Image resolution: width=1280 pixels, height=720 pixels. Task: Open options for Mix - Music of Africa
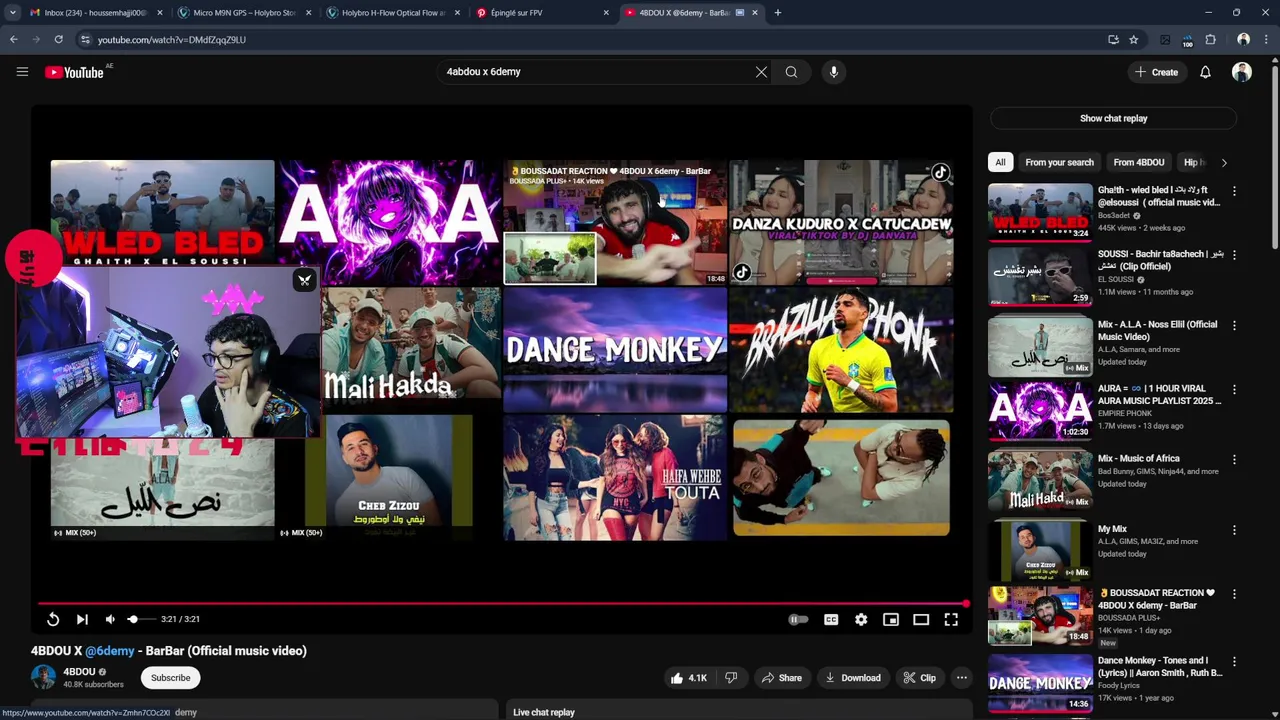pos(1234,460)
